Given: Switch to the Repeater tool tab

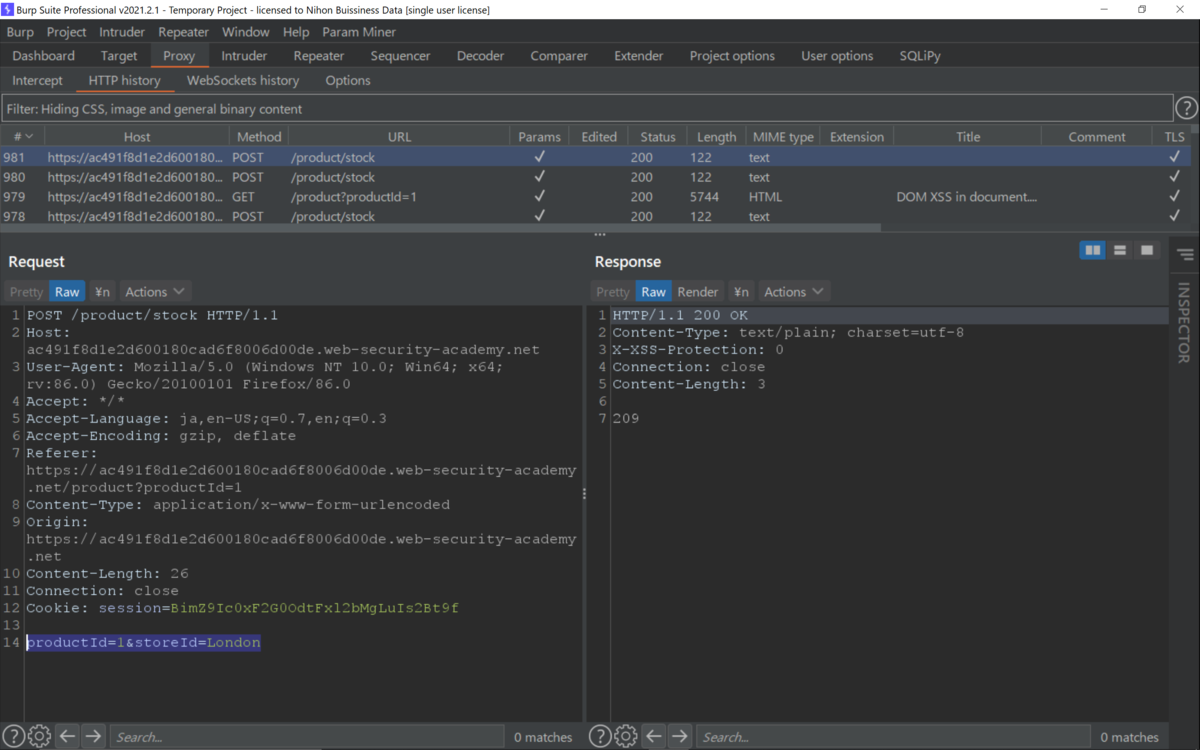Looking at the screenshot, I should click(319, 56).
